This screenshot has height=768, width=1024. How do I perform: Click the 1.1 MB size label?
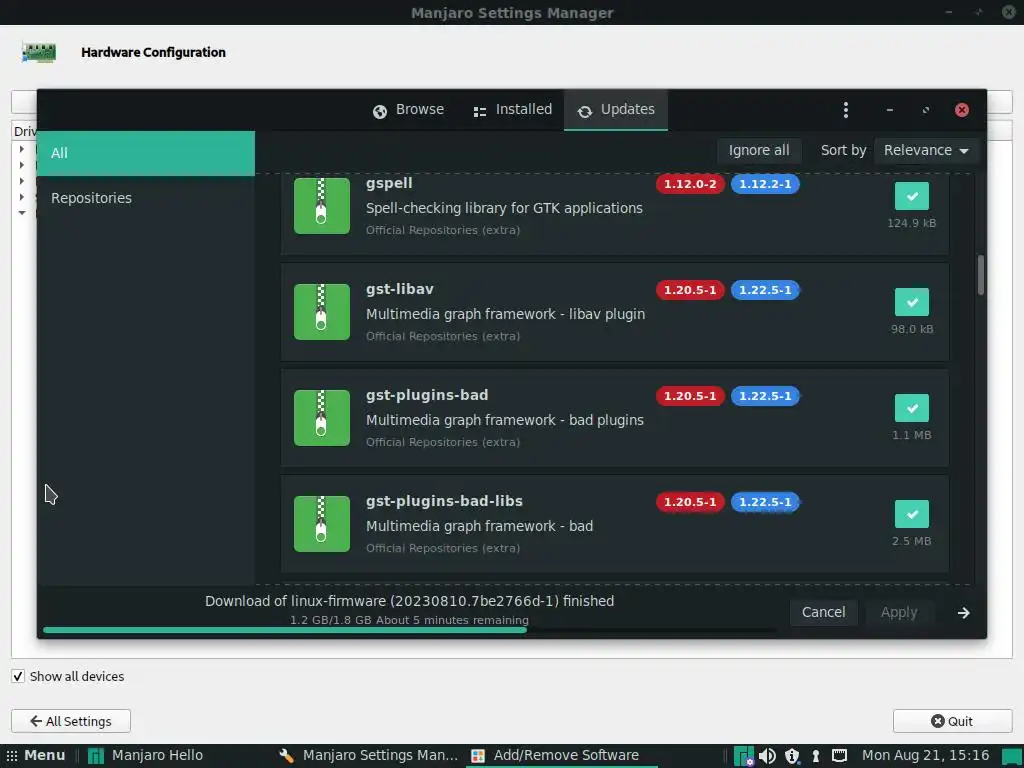tap(912, 435)
